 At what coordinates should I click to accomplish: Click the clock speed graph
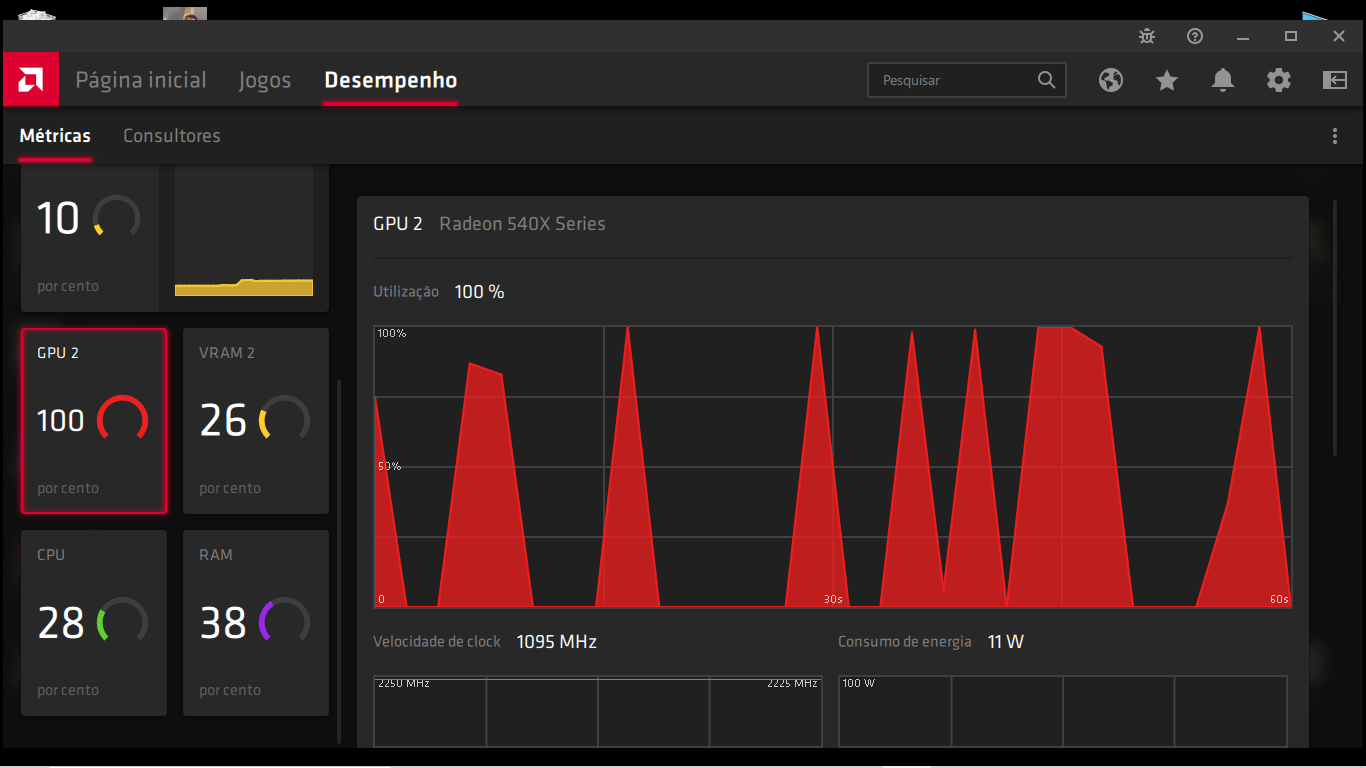[598, 711]
